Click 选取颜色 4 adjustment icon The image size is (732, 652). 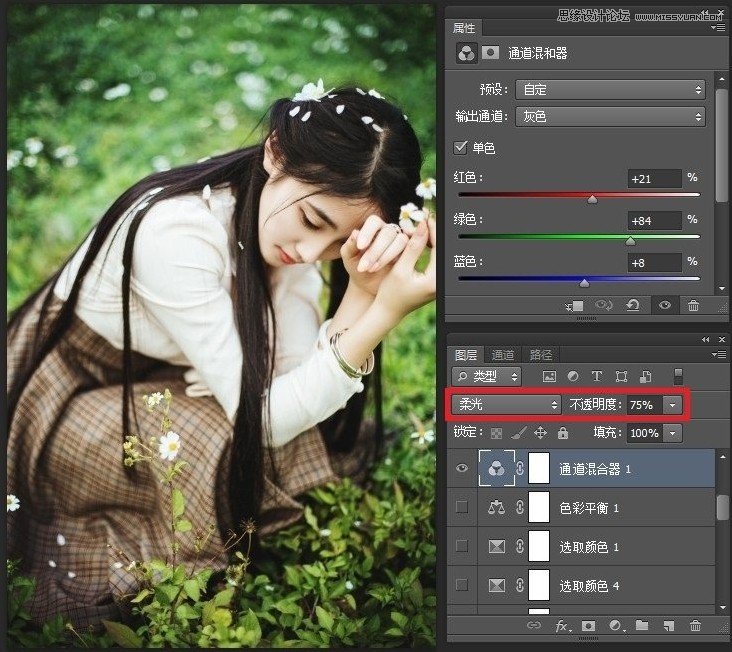pos(496,585)
